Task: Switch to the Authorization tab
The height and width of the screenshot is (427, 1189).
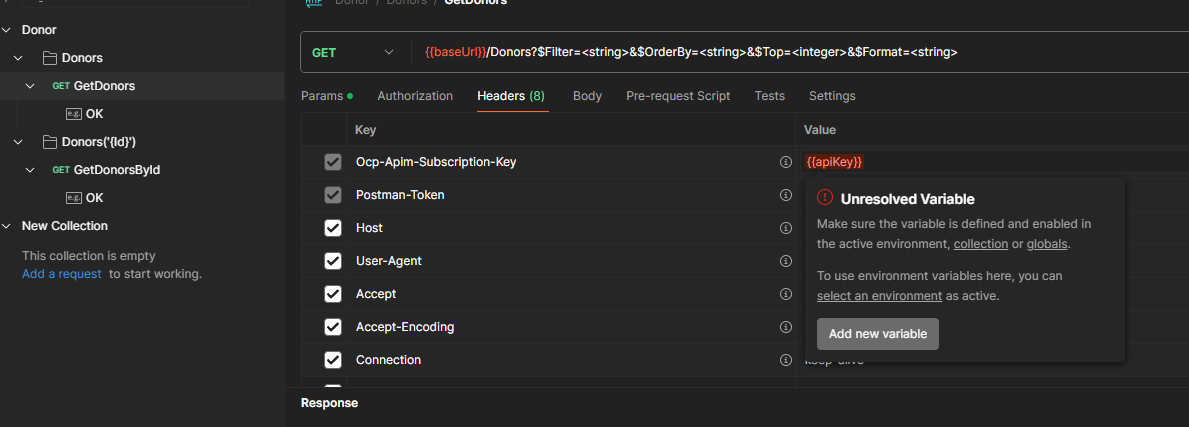Action: coord(415,96)
